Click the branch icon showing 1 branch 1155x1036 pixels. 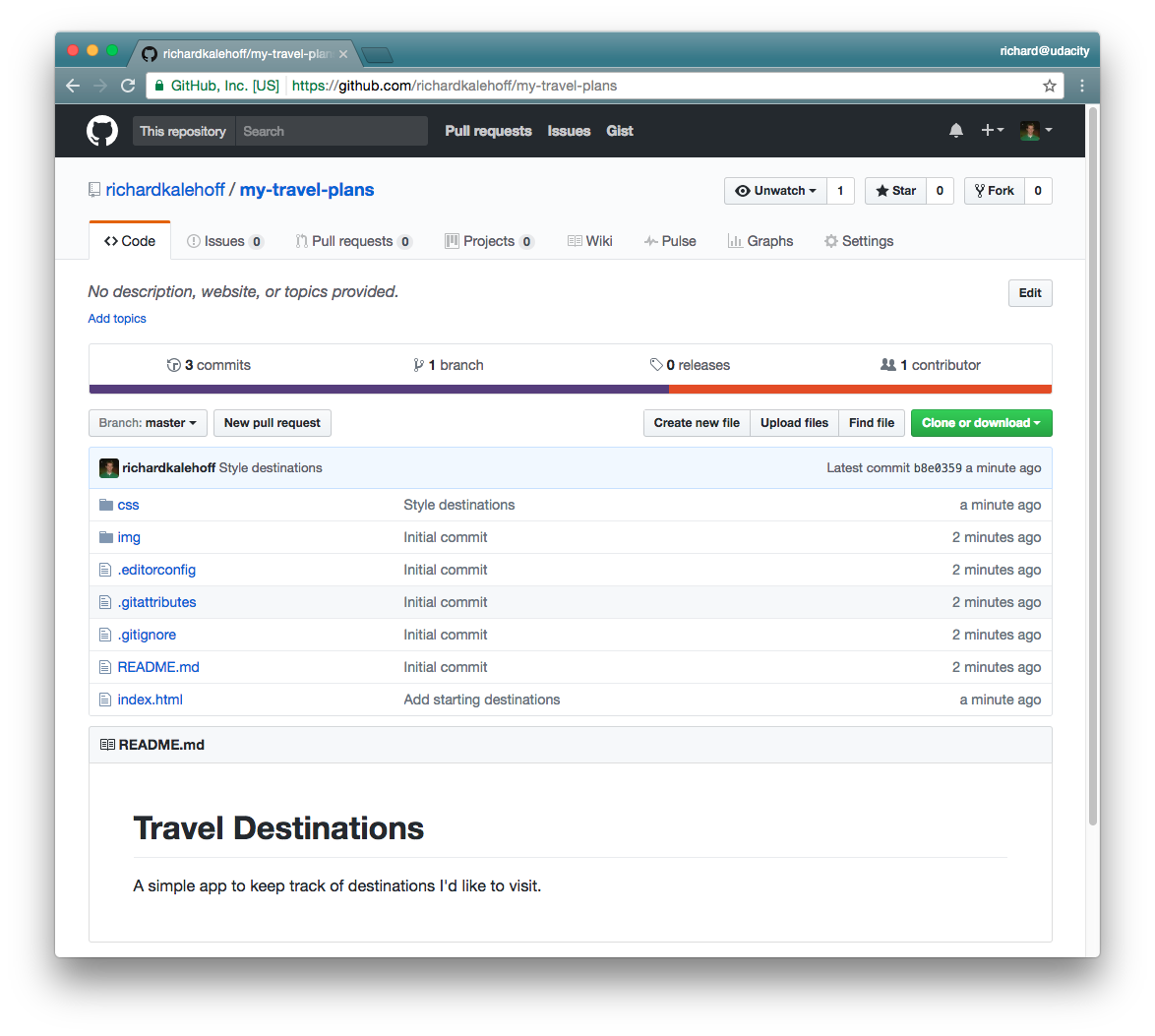point(419,364)
